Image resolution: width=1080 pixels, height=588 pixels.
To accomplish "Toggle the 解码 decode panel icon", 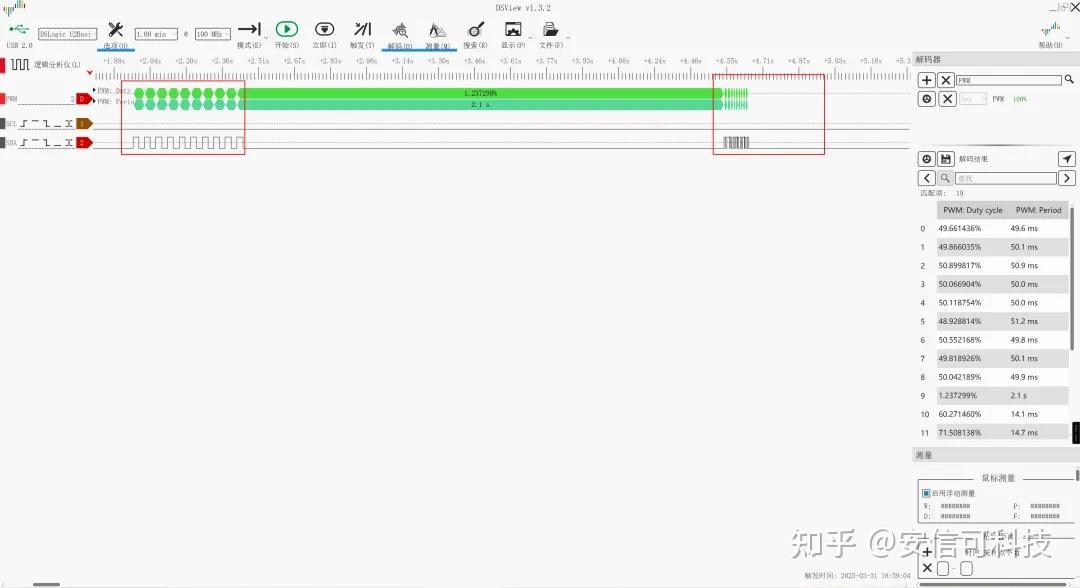I will 399,30.
